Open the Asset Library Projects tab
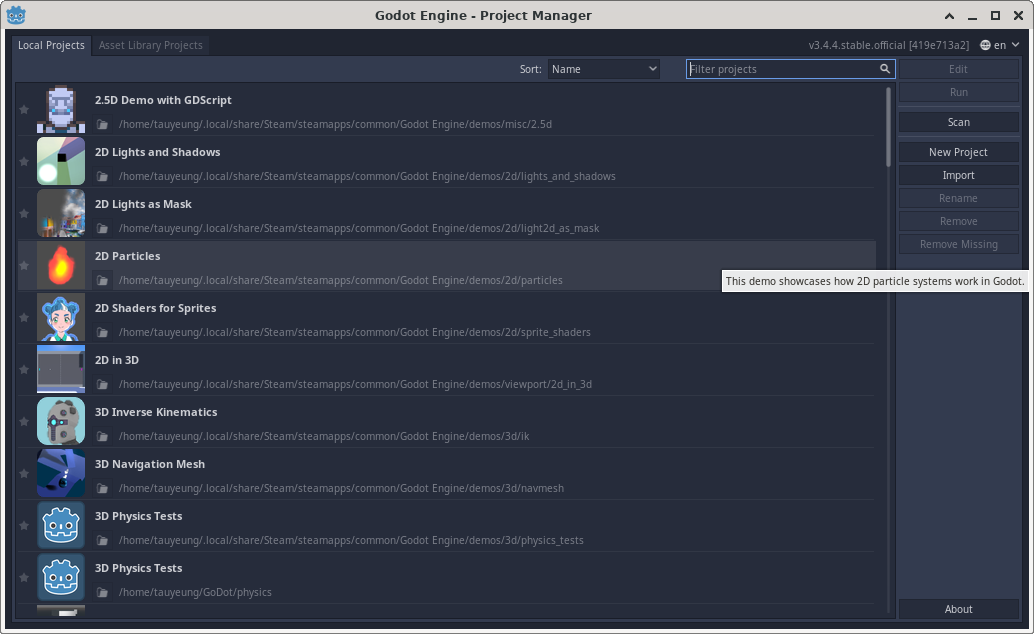Viewport: 1034px width, 634px height. tap(150, 45)
